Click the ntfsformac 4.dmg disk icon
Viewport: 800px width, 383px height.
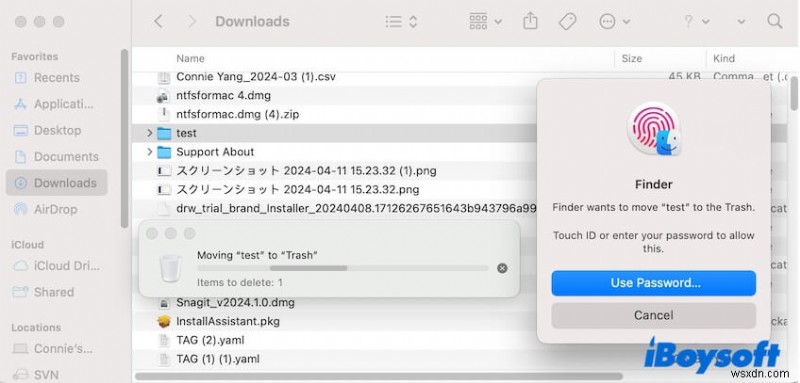(164, 95)
